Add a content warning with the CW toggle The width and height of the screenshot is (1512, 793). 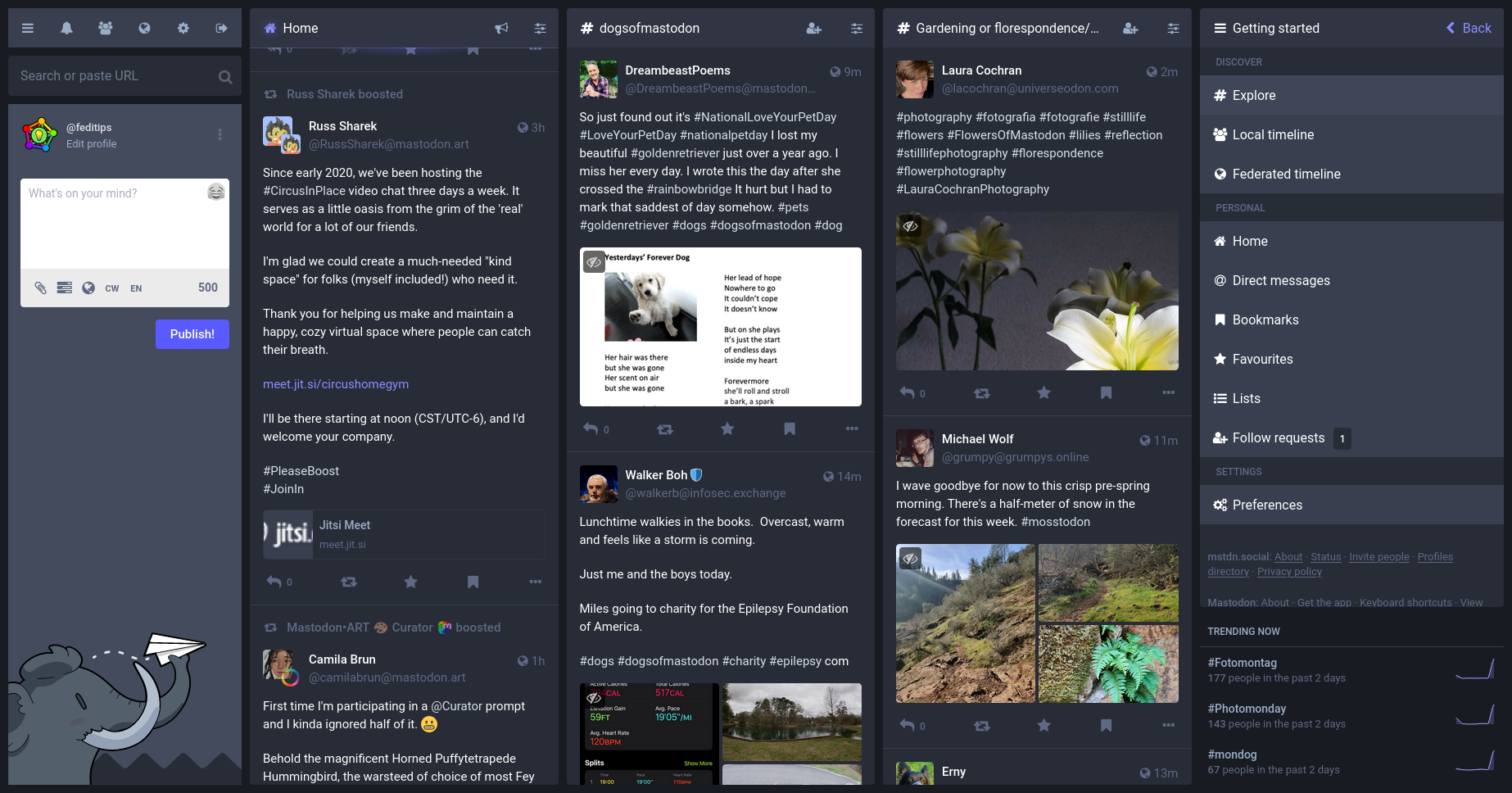[x=111, y=288]
